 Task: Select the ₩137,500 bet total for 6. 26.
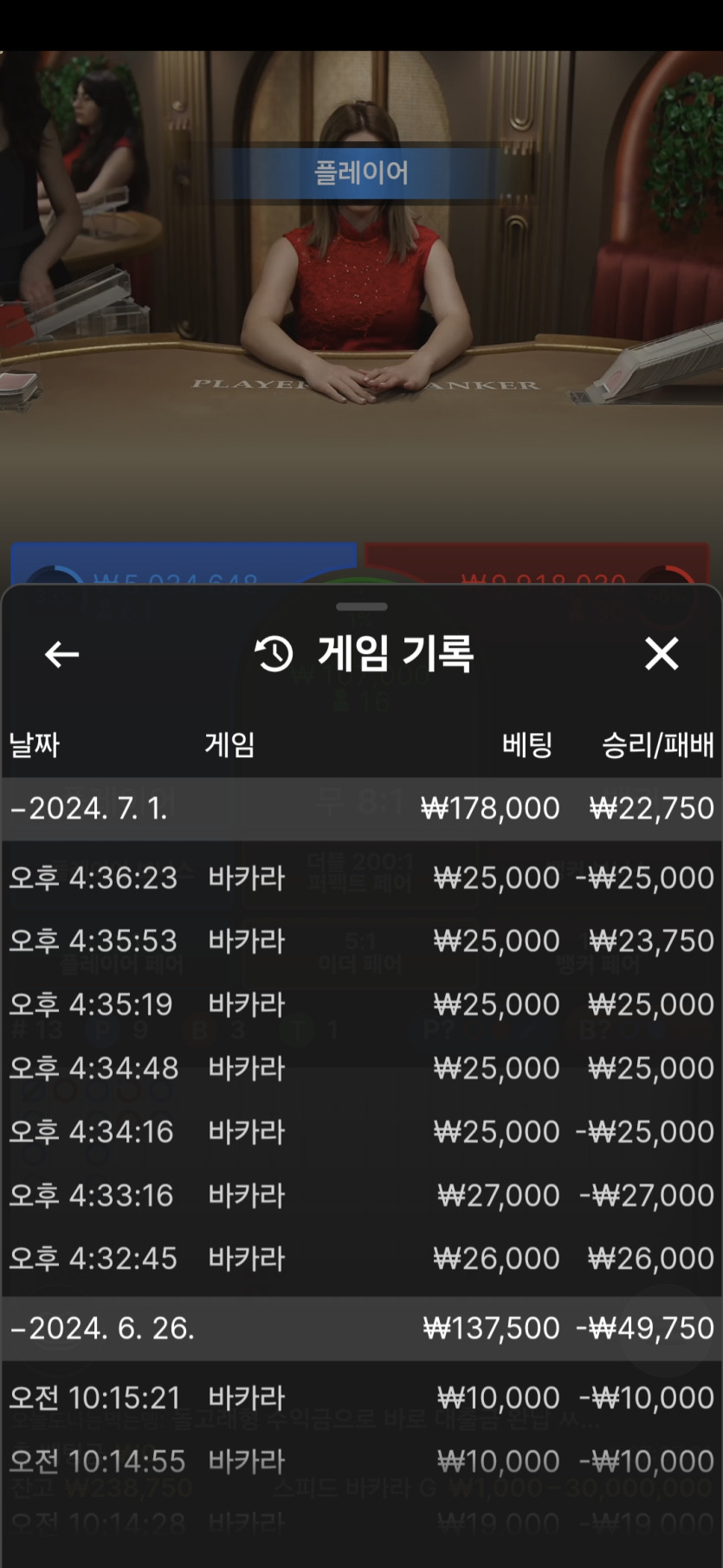point(491,1328)
